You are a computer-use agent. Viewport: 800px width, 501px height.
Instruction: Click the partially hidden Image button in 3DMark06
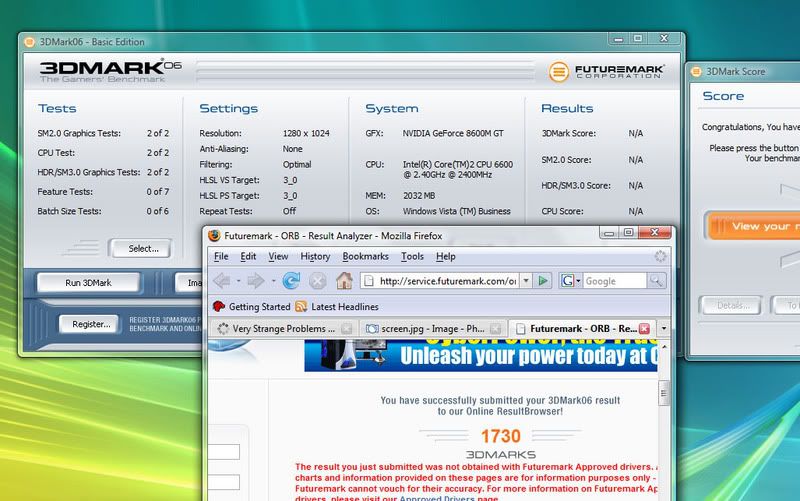[189, 283]
